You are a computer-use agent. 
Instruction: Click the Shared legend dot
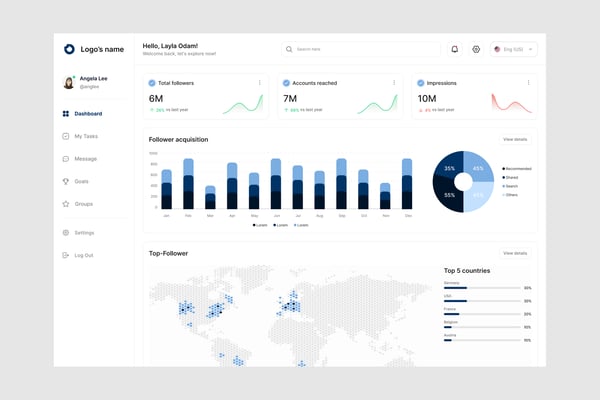tap(504, 177)
